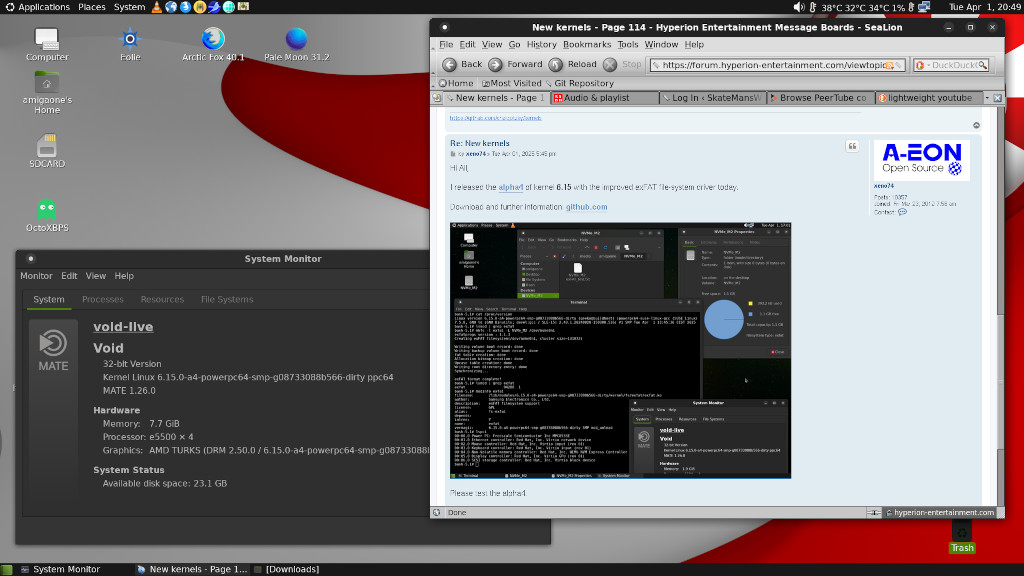Open the Re: New kernels post title
This screenshot has height=576, width=1024.
coord(479,143)
